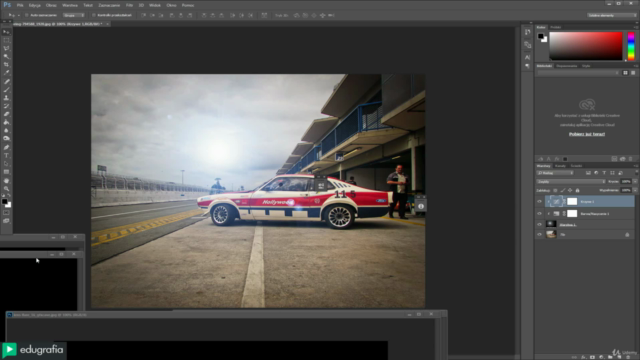640x360 pixels.
Task: Switch Libraries panel to grid view
Action: 625,73
